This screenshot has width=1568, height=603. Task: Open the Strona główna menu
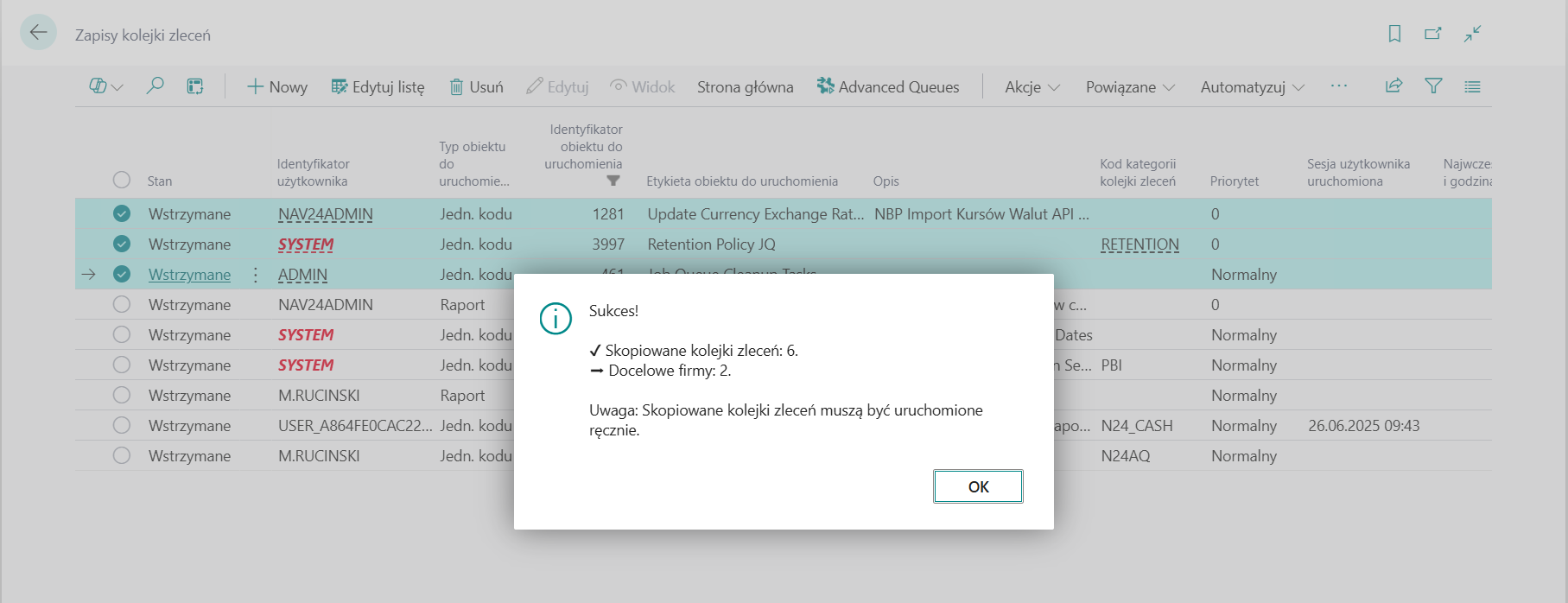[745, 87]
